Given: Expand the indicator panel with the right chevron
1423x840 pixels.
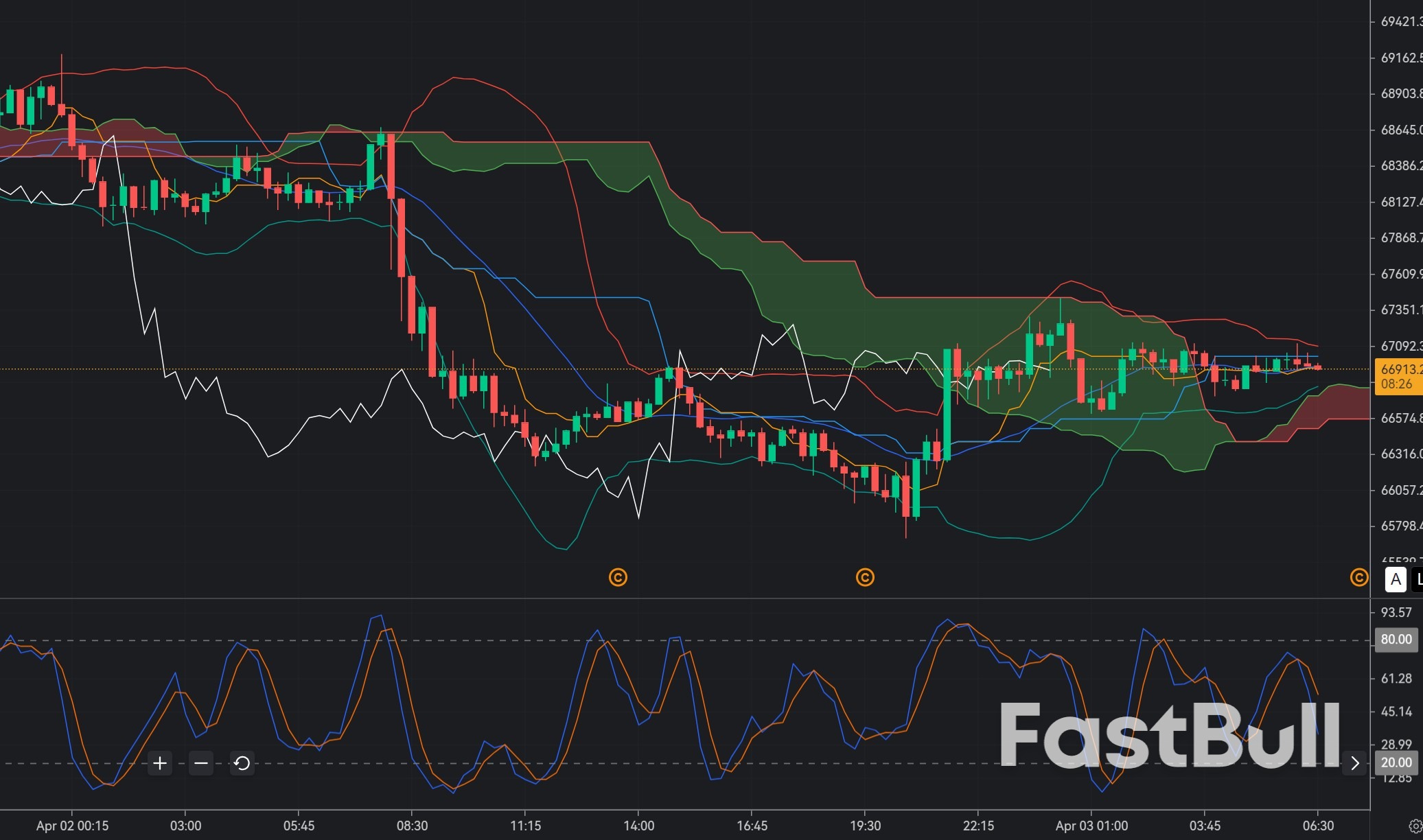Looking at the screenshot, I should (x=1356, y=762).
